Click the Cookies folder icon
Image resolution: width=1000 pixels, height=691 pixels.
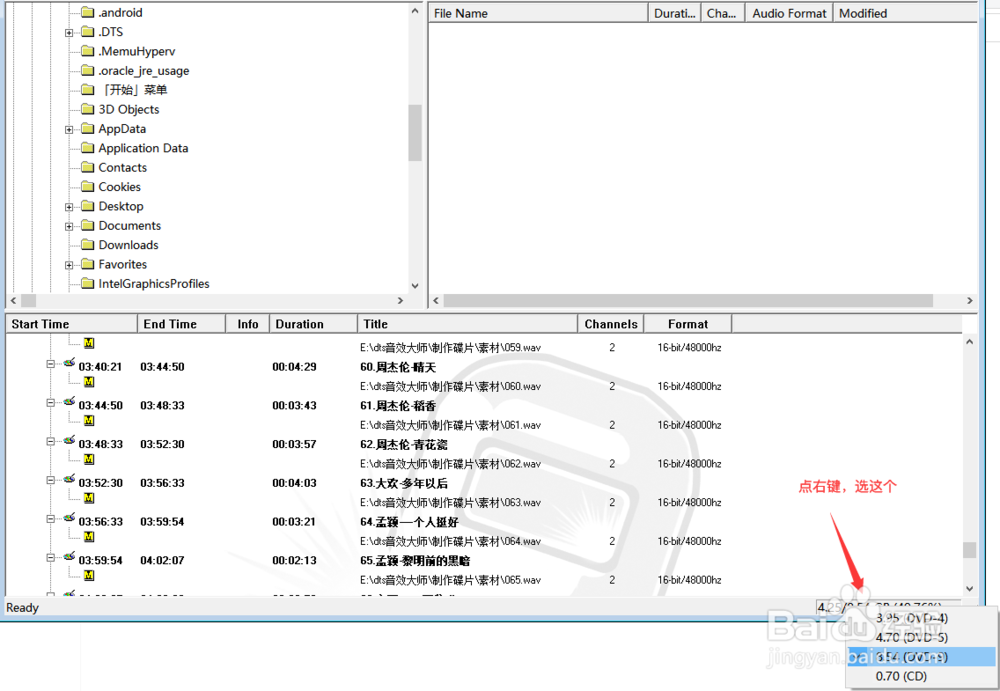(88, 187)
